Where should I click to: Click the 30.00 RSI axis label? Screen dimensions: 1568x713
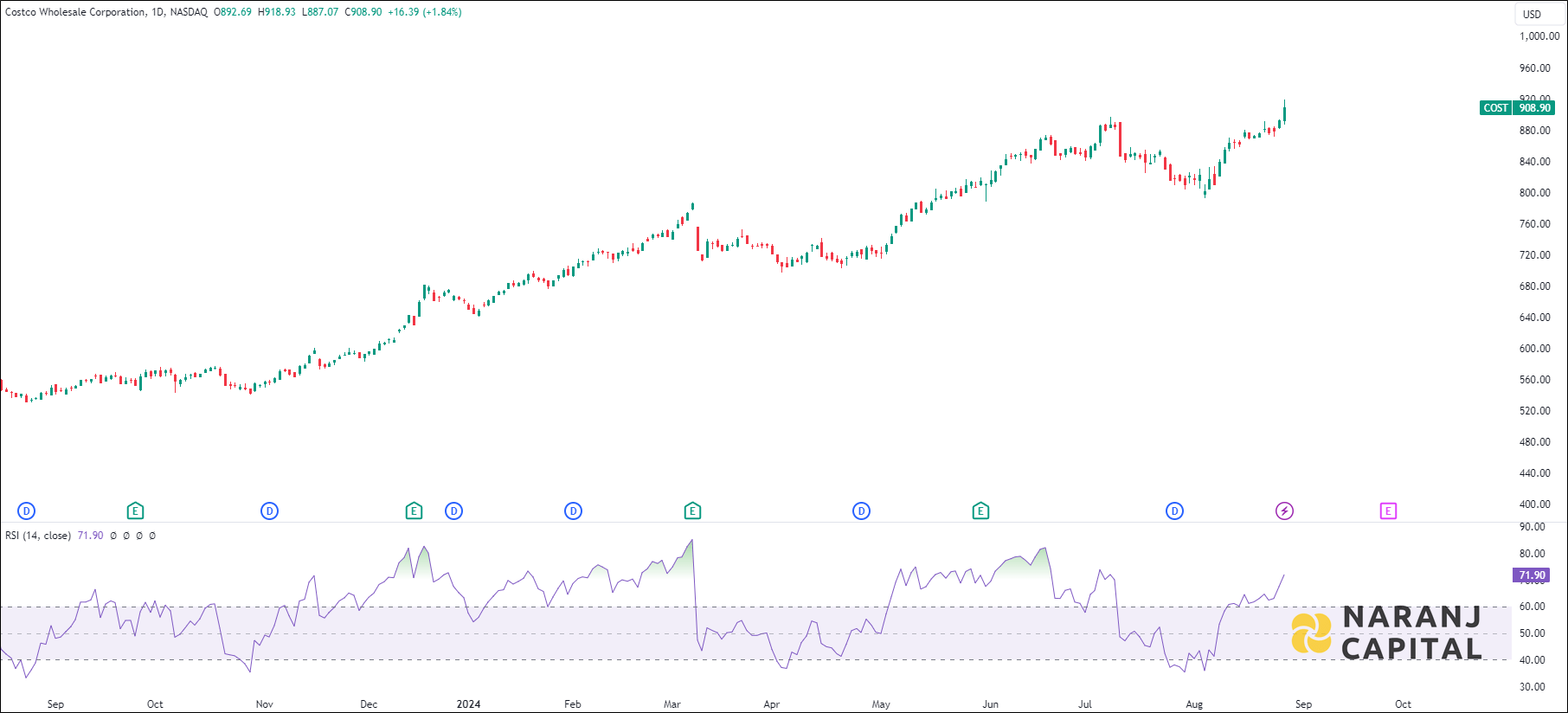1532,687
